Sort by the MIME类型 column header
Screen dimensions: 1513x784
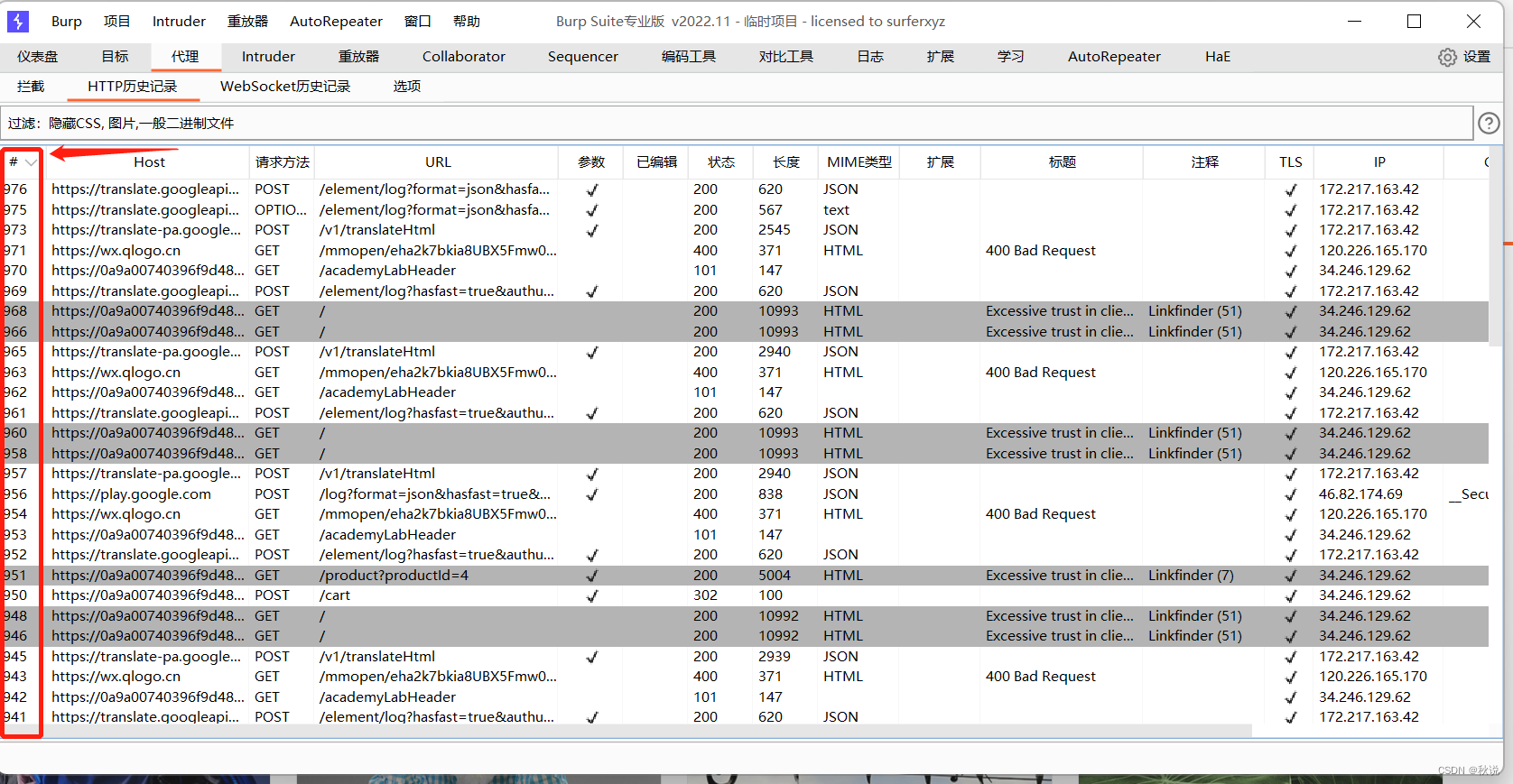point(859,162)
